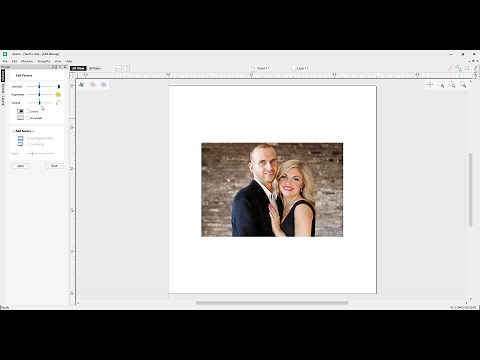This screenshot has width=480, height=360.
Task: Click the horizontal split view icon
Action: [x=118, y=68]
